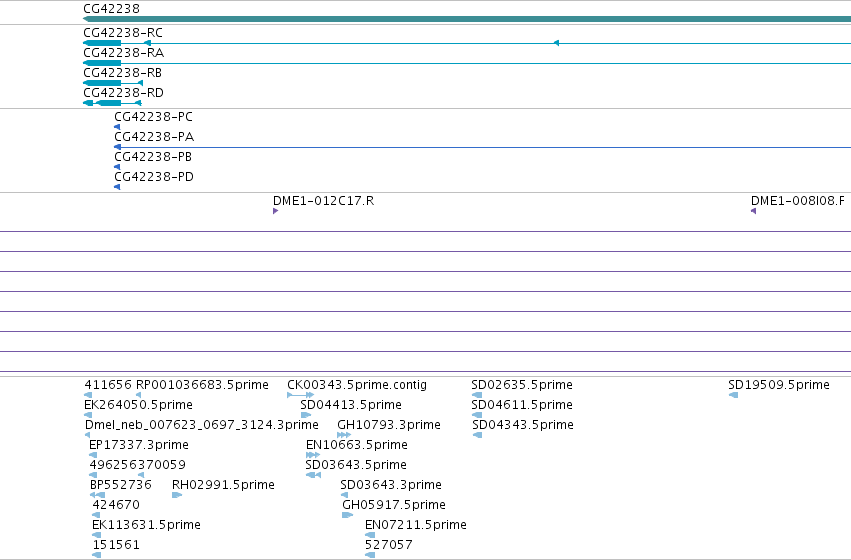851x560 pixels.
Task: Select the EK113631.5prime label
Action: pos(146,525)
